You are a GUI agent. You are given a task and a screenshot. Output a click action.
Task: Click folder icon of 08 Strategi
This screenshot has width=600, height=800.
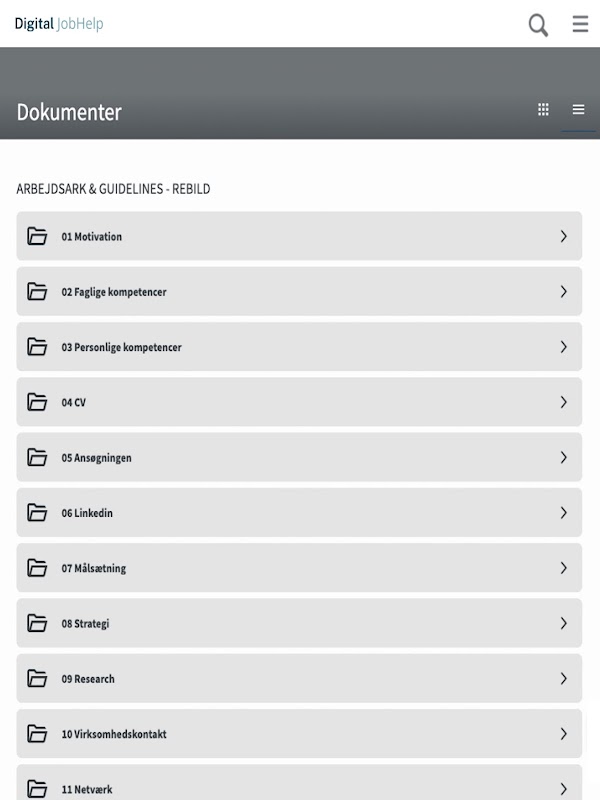(x=37, y=623)
